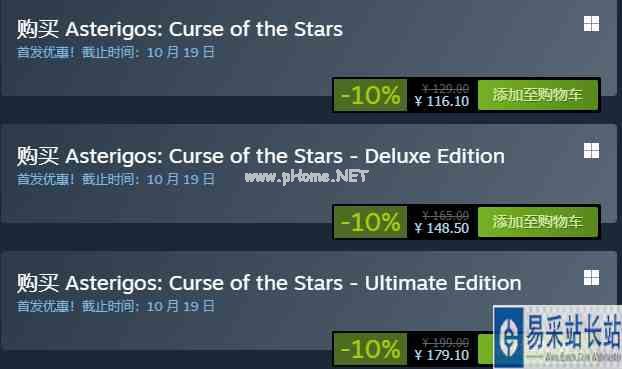Screen dimensions: 622x369
Task: Click the -10% badge for ¥179.10 price
Action: point(371,349)
